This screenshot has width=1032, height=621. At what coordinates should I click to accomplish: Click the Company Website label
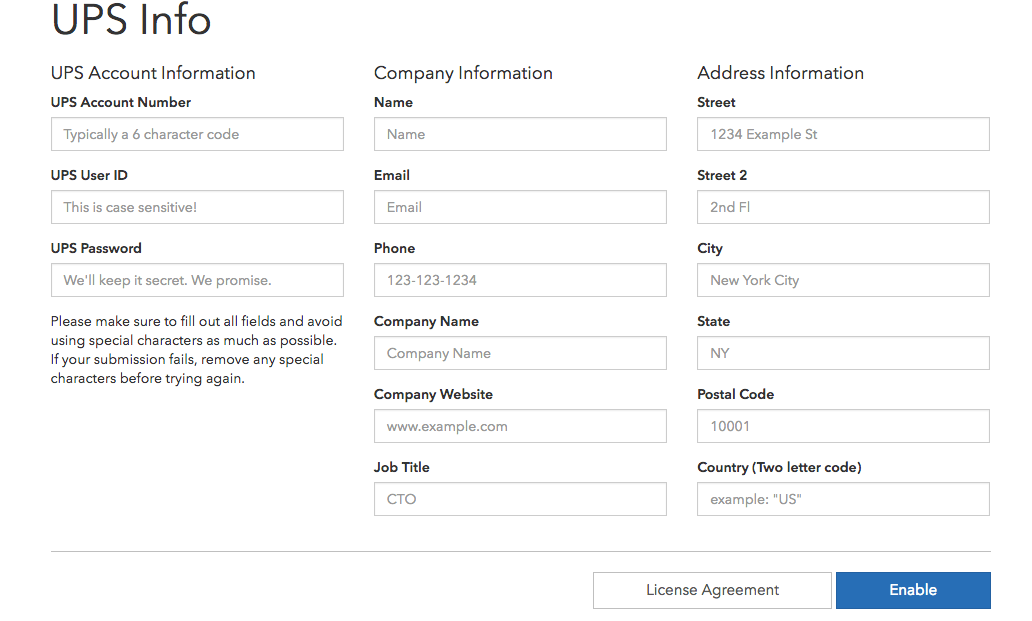coord(433,395)
